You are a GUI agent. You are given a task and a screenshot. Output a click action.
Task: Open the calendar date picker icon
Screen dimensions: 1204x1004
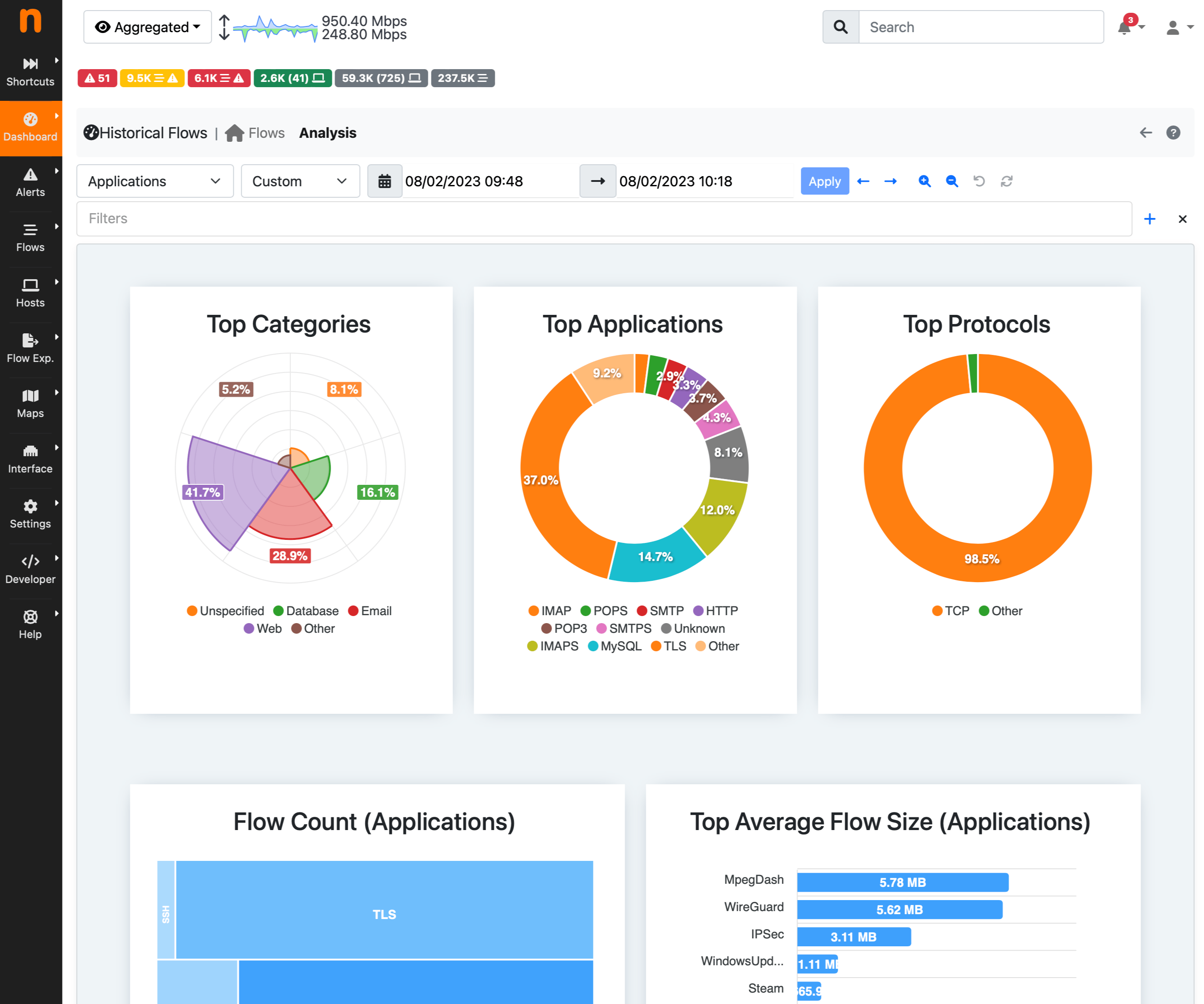click(385, 181)
